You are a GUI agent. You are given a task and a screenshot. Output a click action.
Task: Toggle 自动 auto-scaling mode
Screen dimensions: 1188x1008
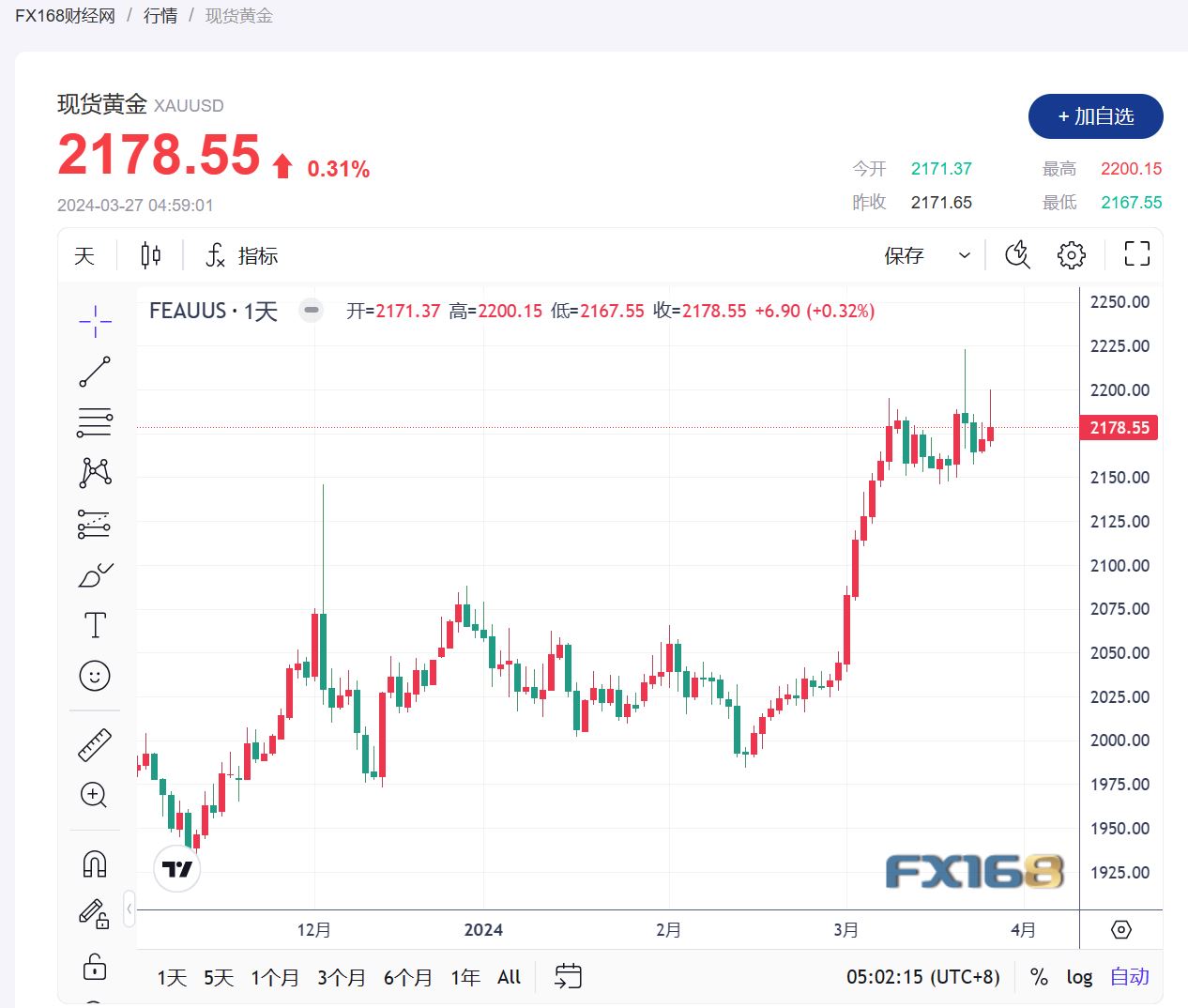[1129, 976]
